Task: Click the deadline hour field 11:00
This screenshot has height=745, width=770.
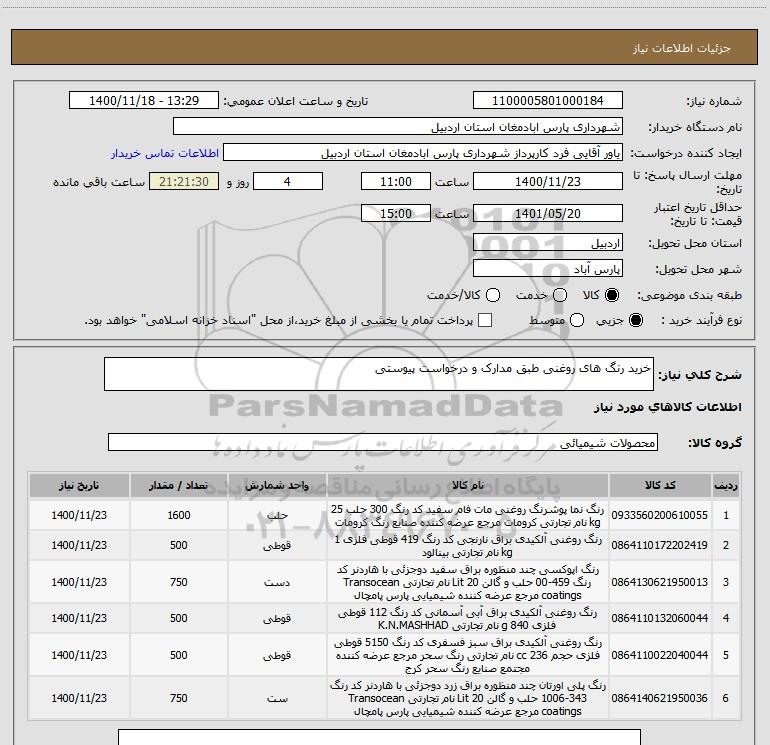Action: pyautogui.click(x=396, y=181)
